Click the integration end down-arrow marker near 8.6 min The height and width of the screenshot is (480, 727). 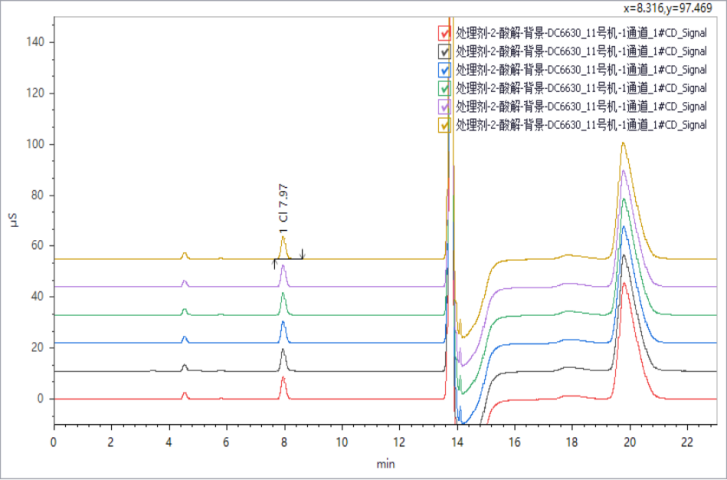(302, 253)
